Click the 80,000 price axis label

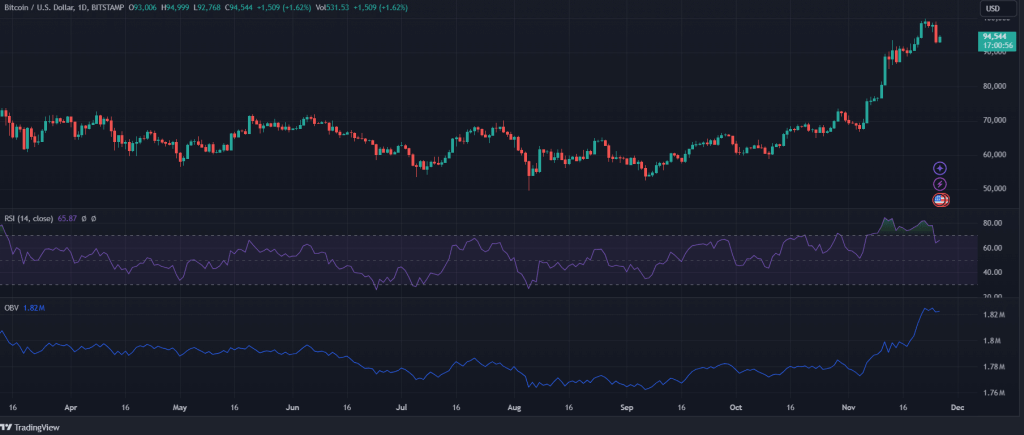pos(993,86)
